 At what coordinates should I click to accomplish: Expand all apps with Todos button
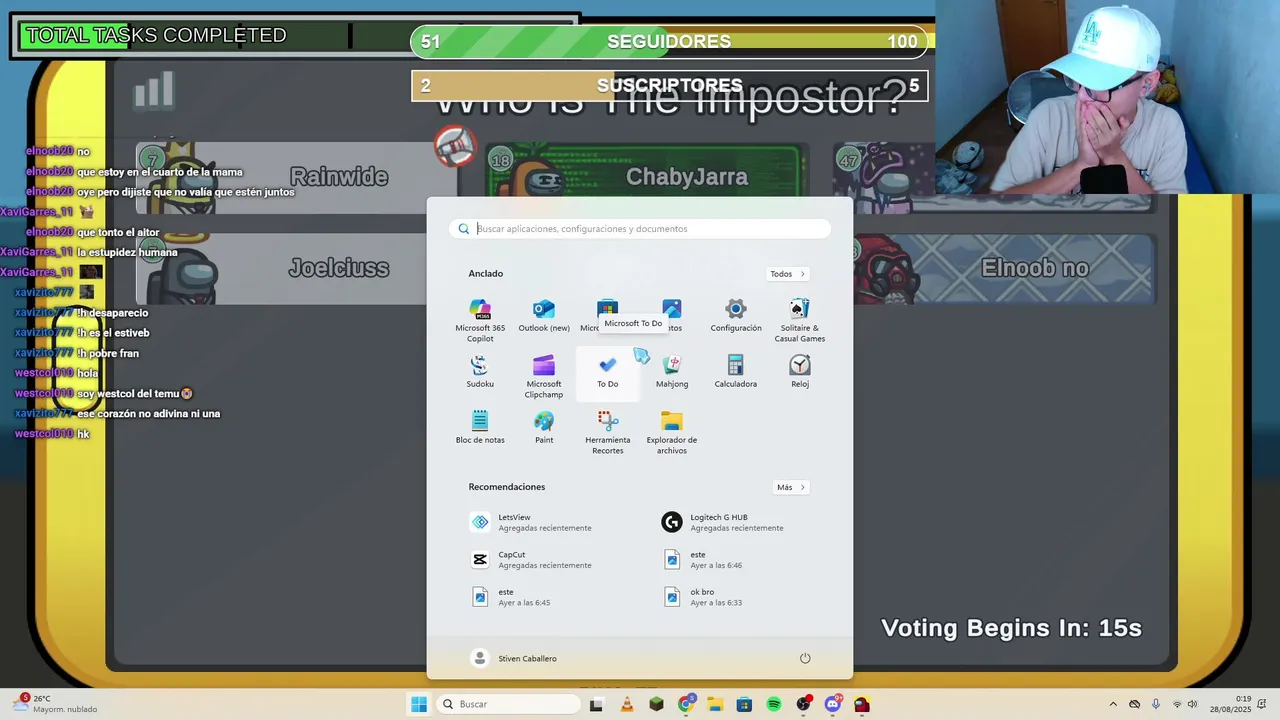point(788,274)
